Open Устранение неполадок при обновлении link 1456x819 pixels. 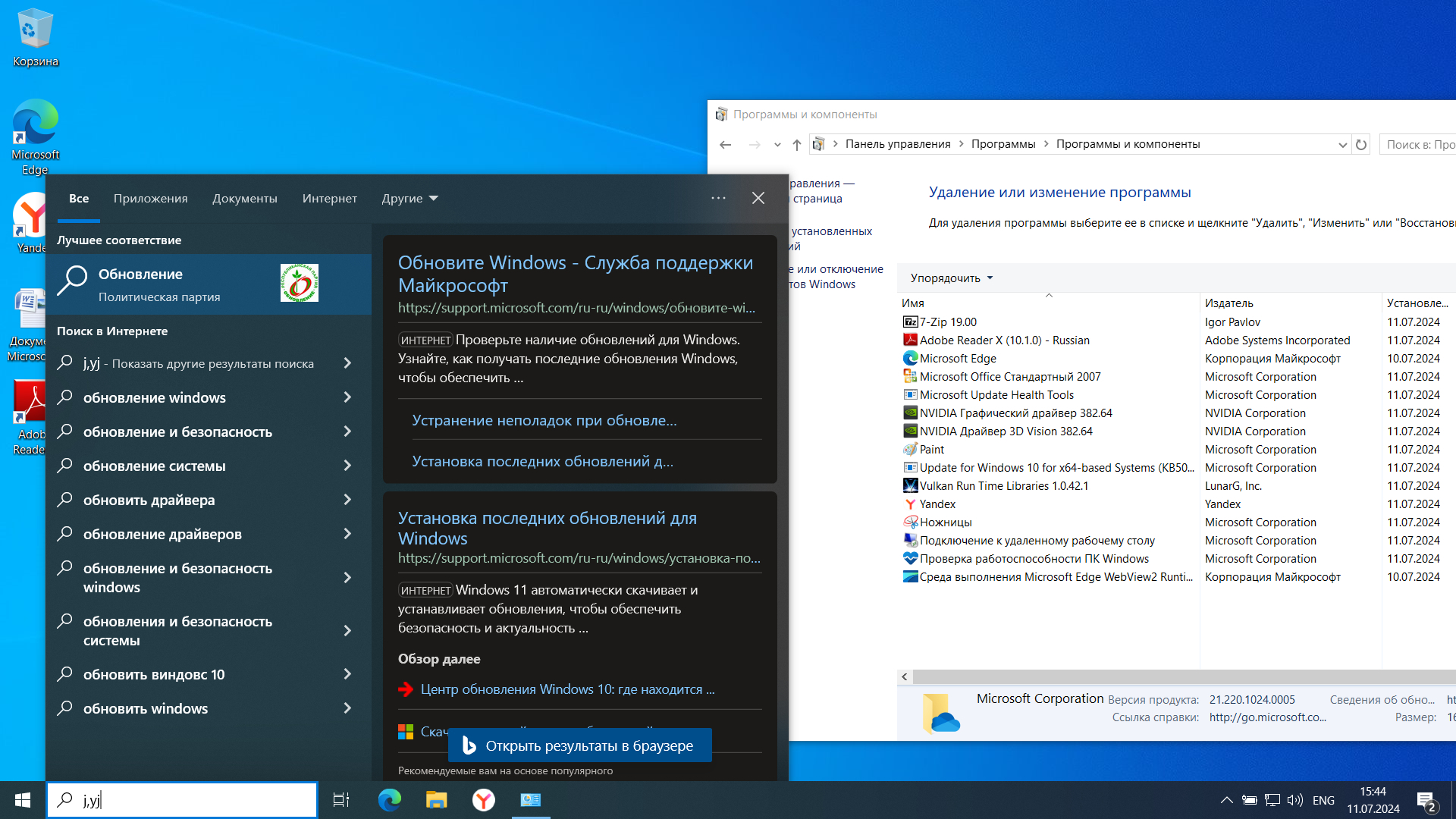click(x=544, y=420)
